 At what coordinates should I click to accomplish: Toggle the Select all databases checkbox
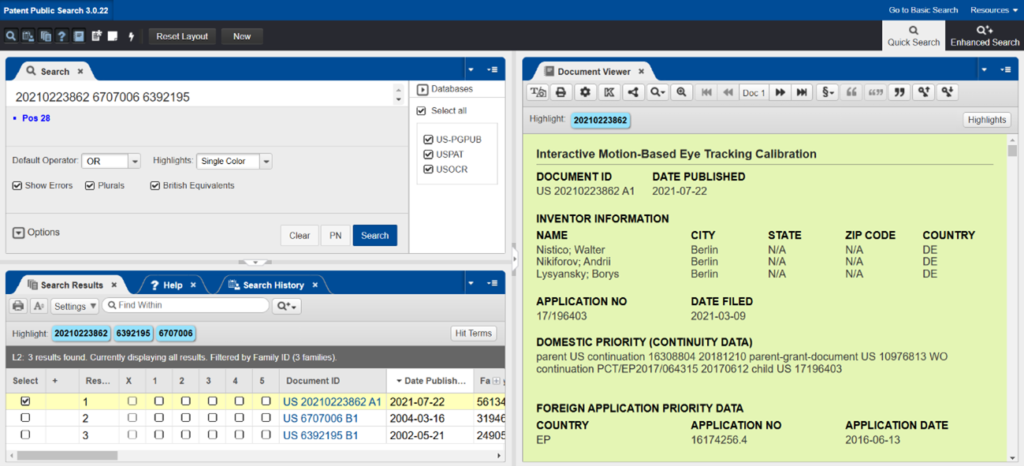coord(421,111)
